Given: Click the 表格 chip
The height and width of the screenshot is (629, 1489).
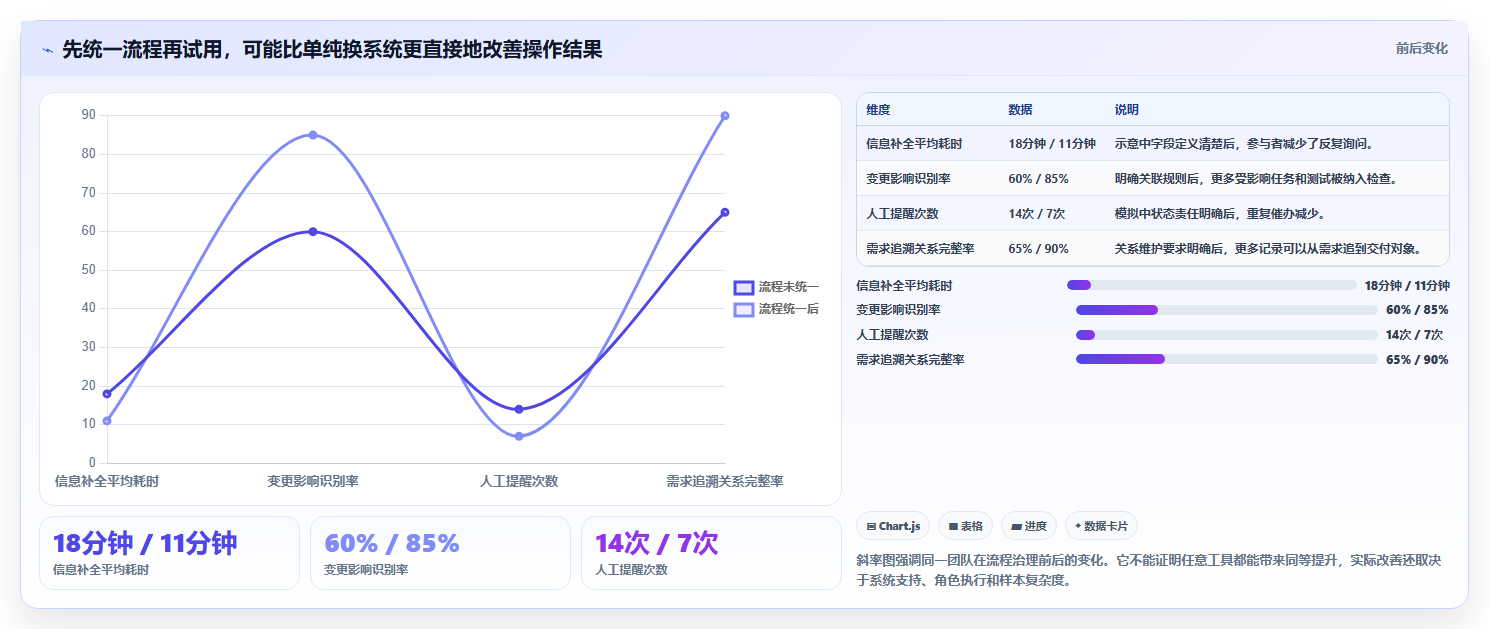Looking at the screenshot, I should pos(965,526).
